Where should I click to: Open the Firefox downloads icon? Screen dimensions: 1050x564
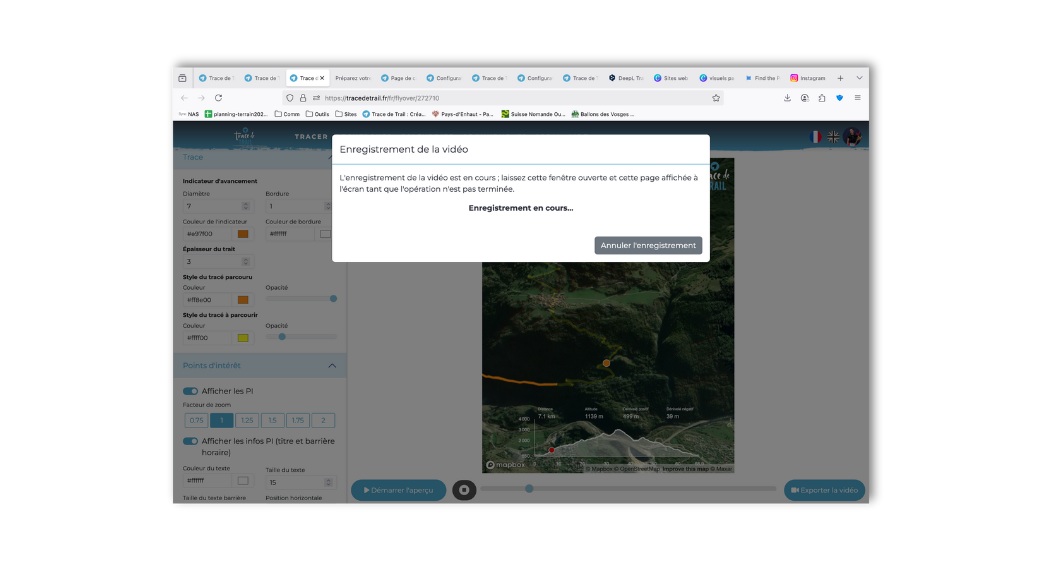[x=787, y=98]
